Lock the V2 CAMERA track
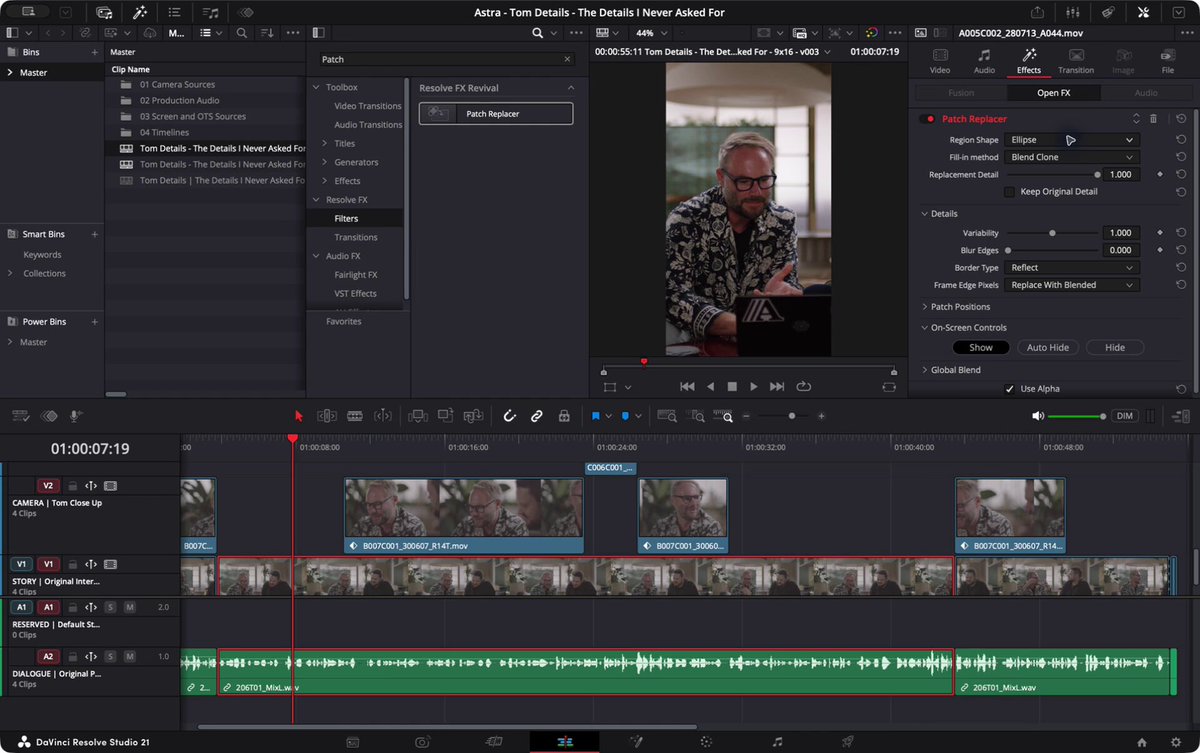Viewport: 1200px width, 753px height. pyautogui.click(x=72, y=486)
